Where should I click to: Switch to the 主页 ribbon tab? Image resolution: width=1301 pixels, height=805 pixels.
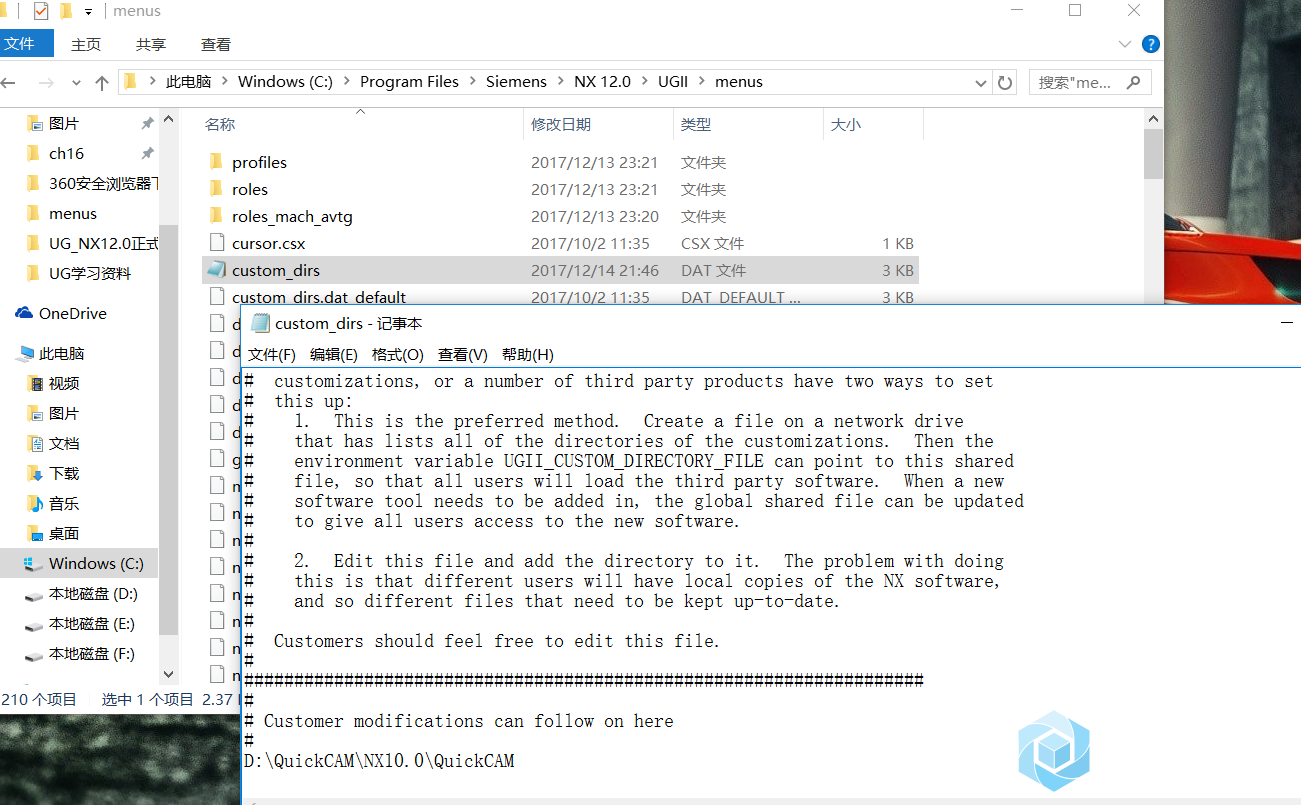(86, 44)
